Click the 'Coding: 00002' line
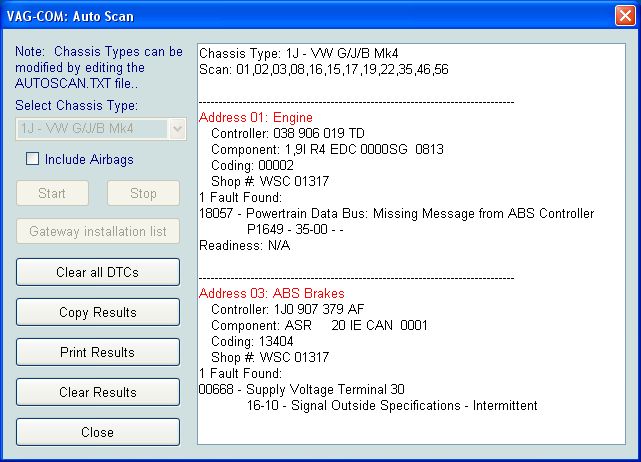 tap(252, 166)
